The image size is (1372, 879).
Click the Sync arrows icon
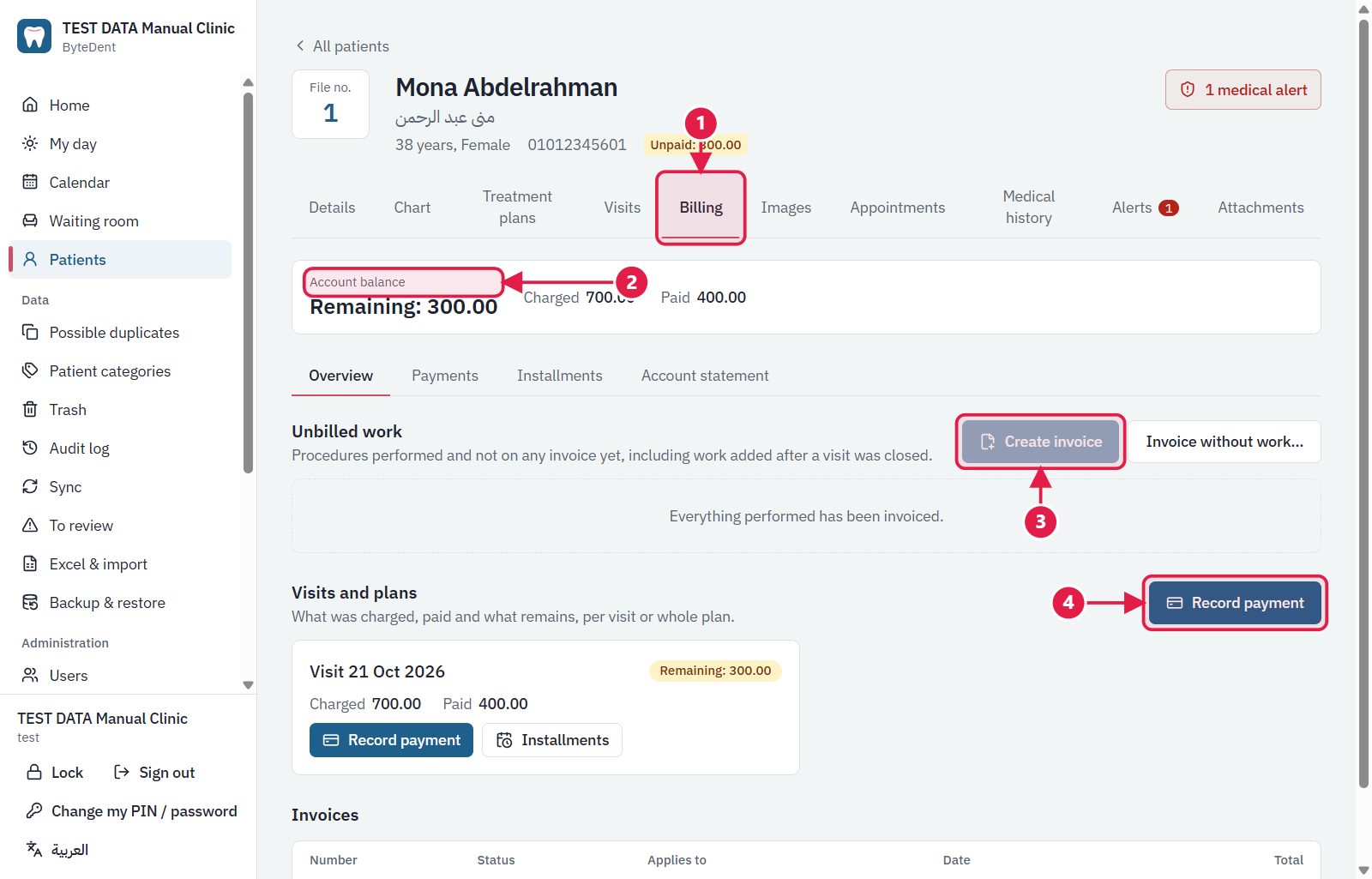click(30, 486)
